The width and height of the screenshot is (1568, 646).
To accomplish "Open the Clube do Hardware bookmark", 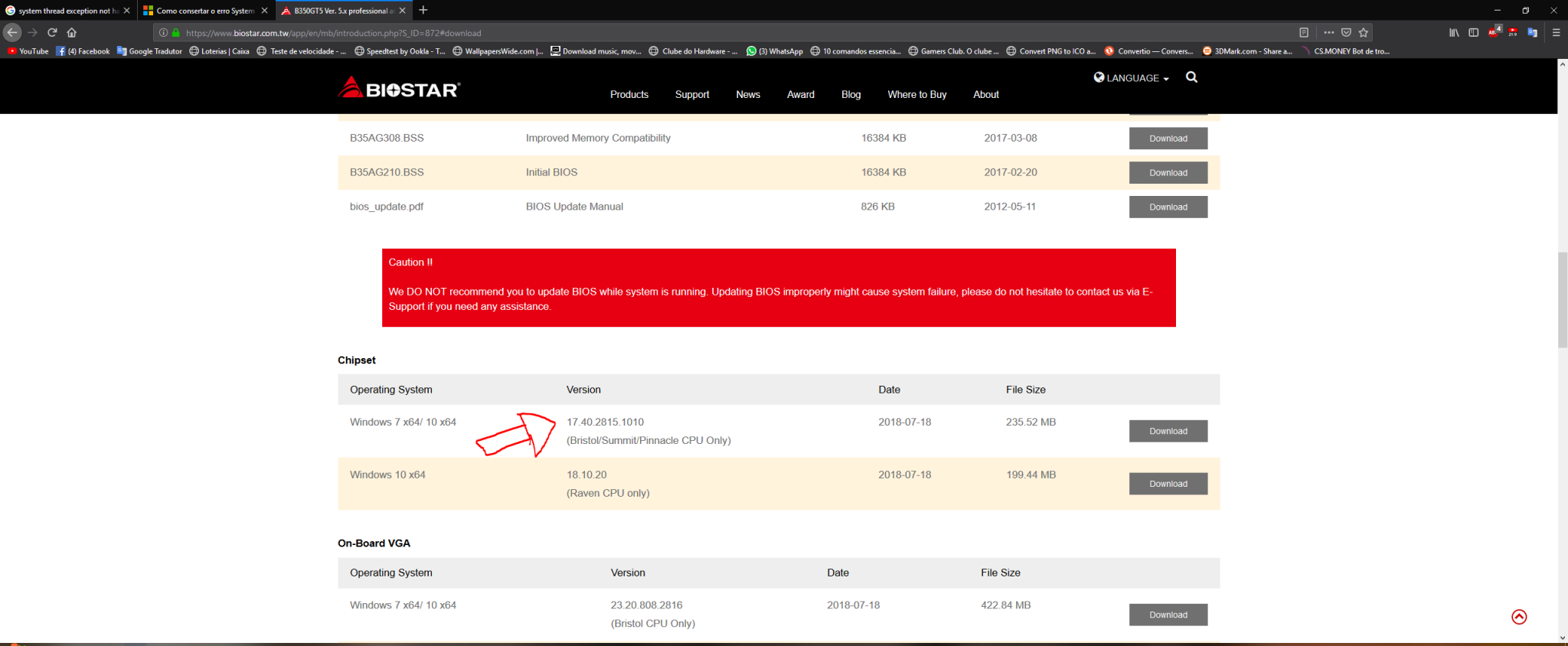I will point(694,51).
